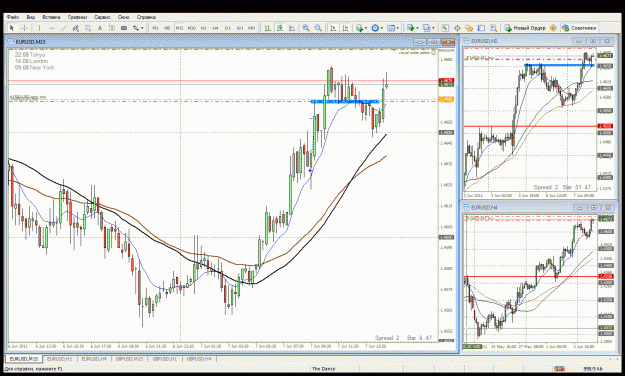Click 'The Dance' profile in status bar
The width and height of the screenshot is (625, 376).
323,369
